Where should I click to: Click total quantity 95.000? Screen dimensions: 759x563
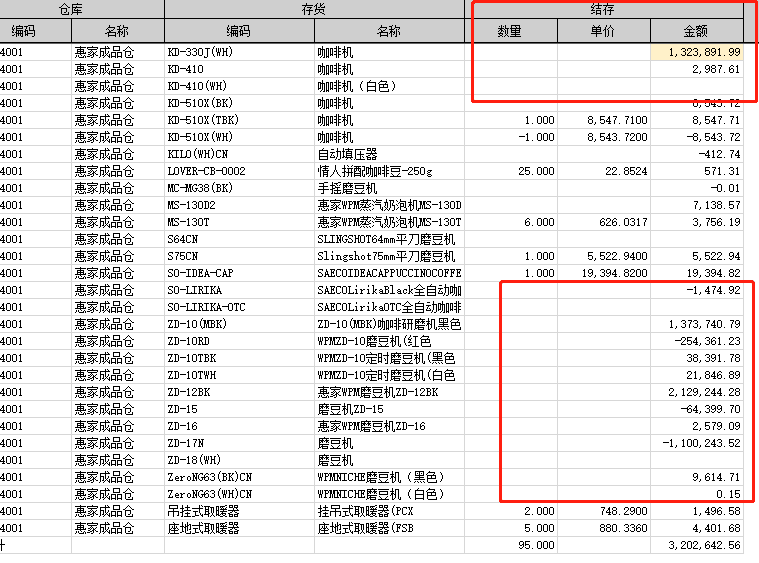pos(511,545)
